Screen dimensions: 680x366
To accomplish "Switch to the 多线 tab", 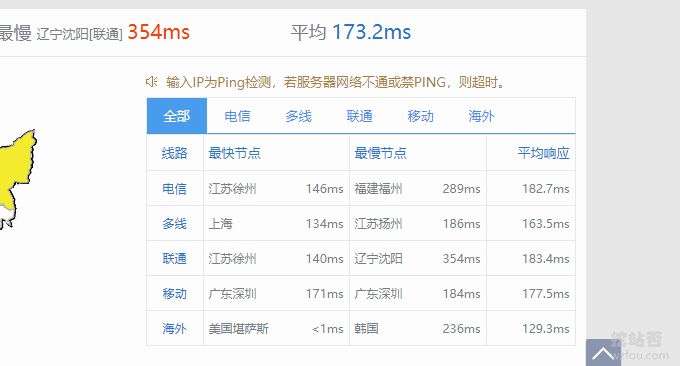I will click(x=298, y=116).
